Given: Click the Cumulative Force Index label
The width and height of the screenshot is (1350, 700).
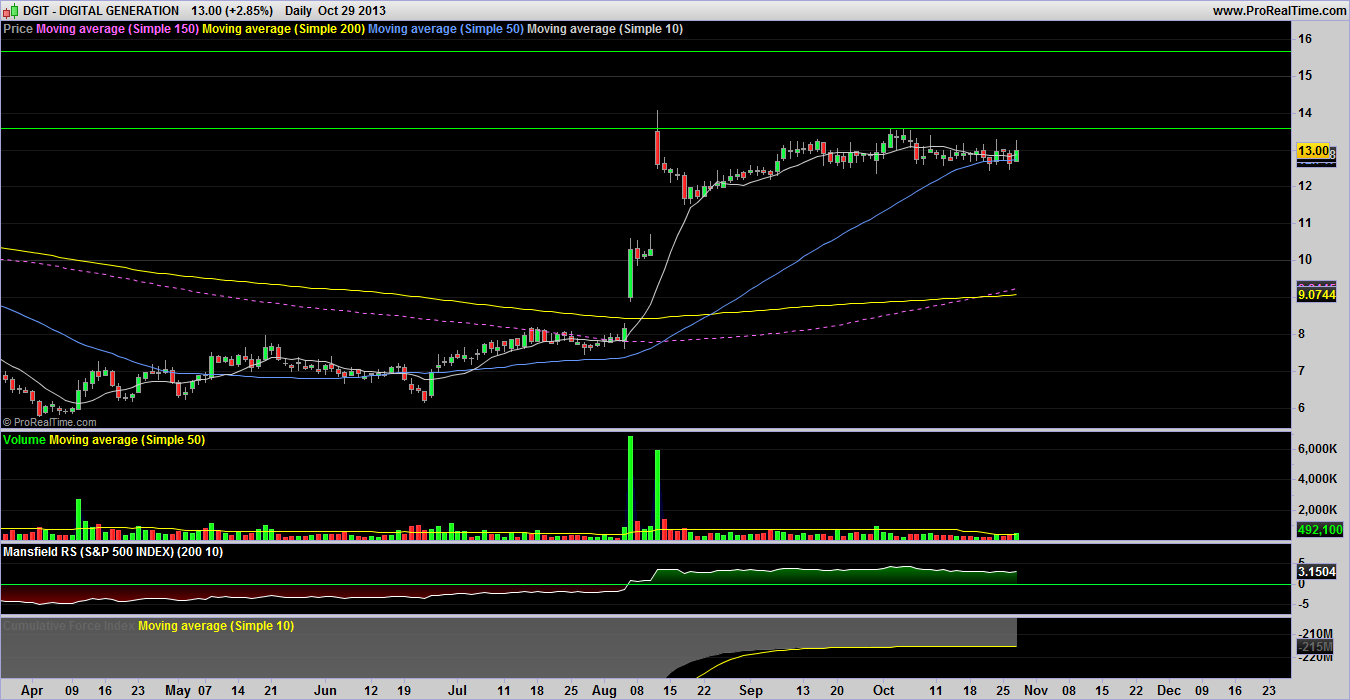Looking at the screenshot, I should pos(68,626).
